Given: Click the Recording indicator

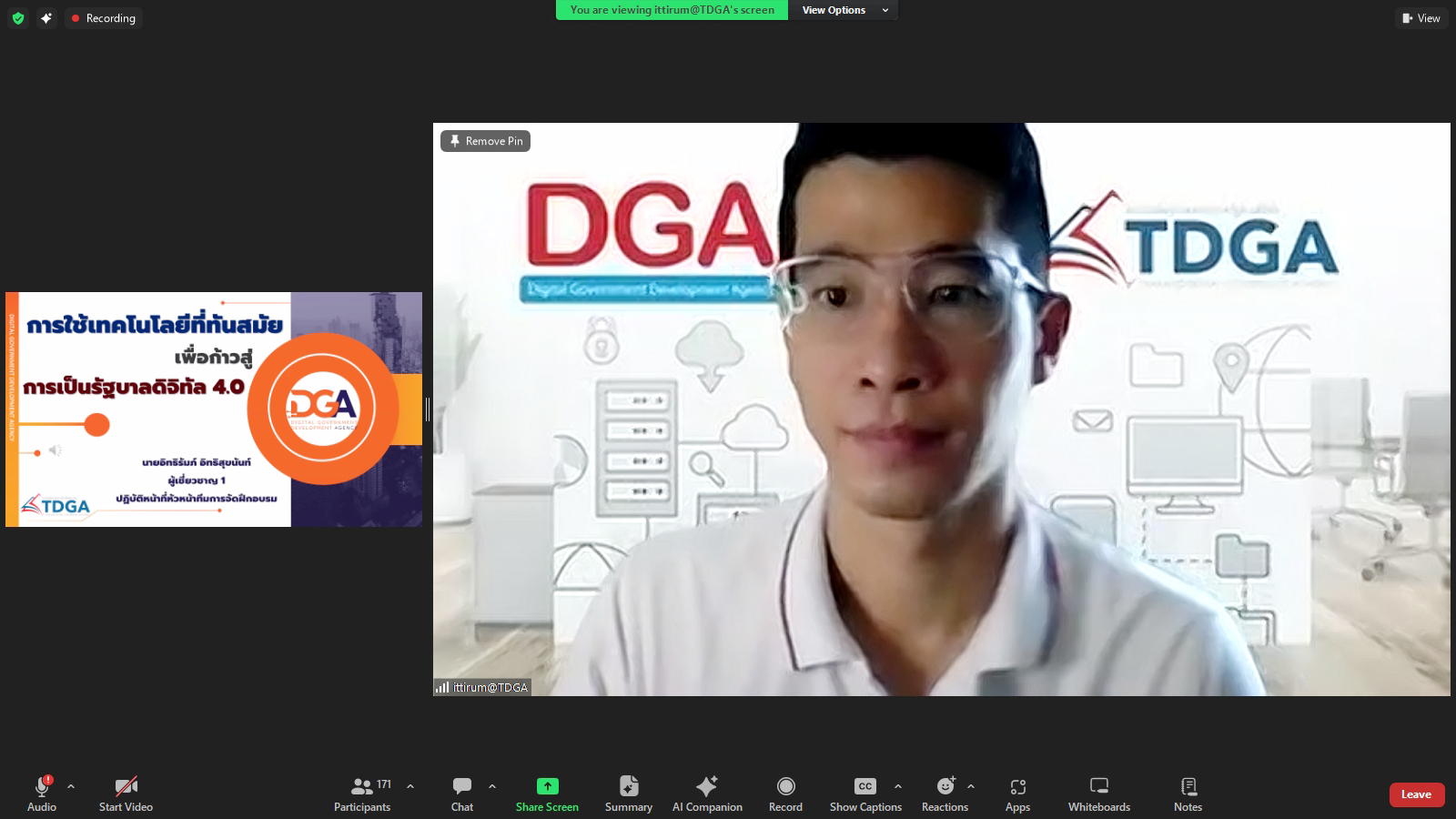Looking at the screenshot, I should (104, 18).
